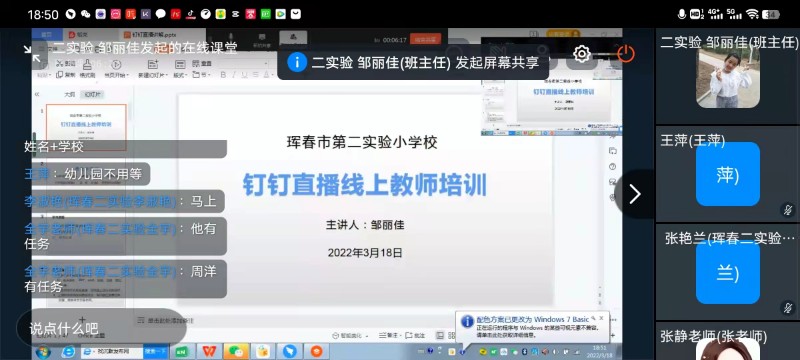The image size is (800, 360).
Task: Switch to the Slides (幻灯片) tab
Action: click(x=93, y=94)
